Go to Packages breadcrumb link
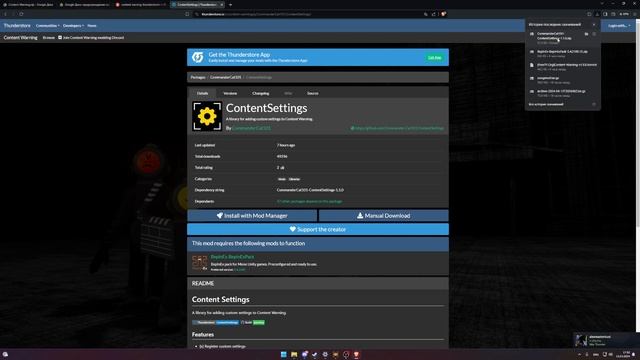 pyautogui.click(x=198, y=77)
